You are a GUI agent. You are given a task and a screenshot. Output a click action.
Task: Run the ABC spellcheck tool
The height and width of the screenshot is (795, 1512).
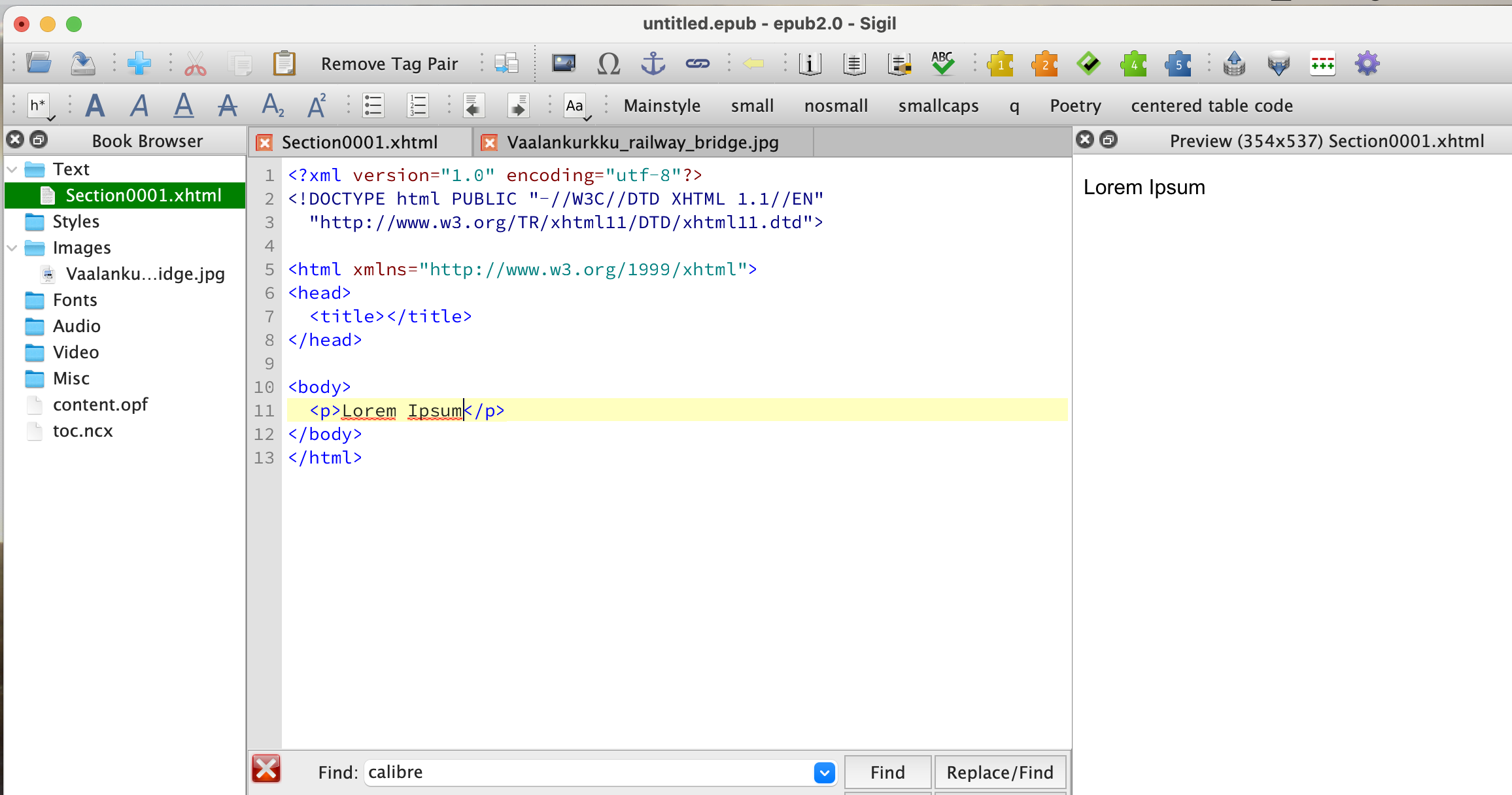coord(942,64)
